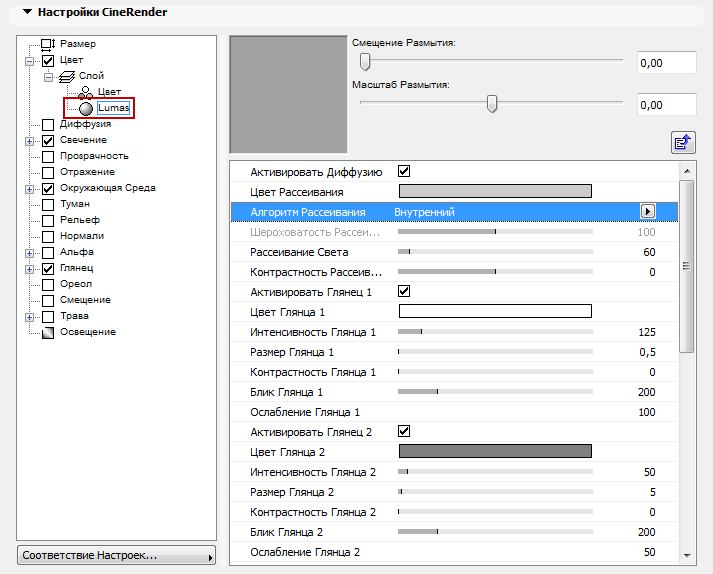Click the gray shader preview thumbnail
Image resolution: width=713 pixels, height=574 pixels.
[288, 95]
